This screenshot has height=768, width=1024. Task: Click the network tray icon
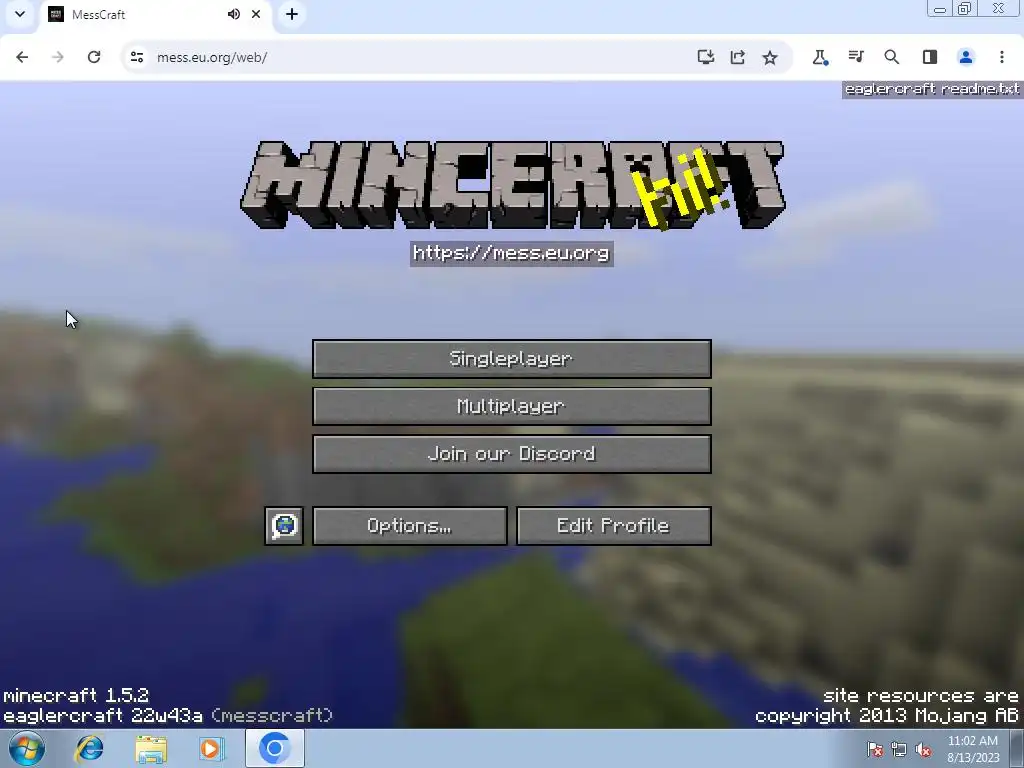(x=899, y=750)
